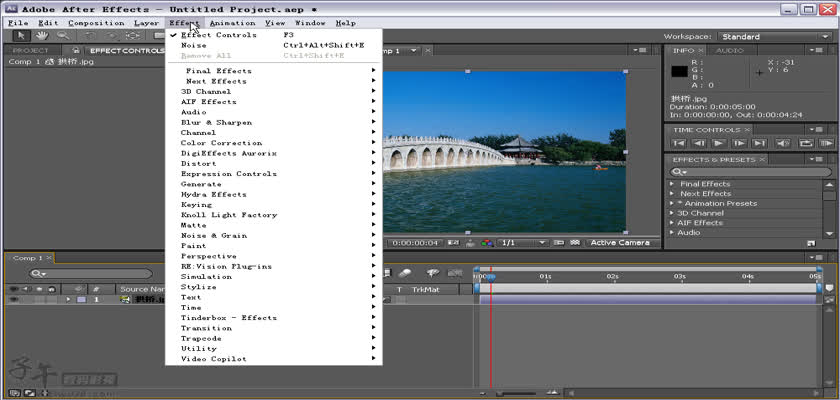
Task: Expand 3D Channel in Effects & Presets panel
Action: pos(672,213)
